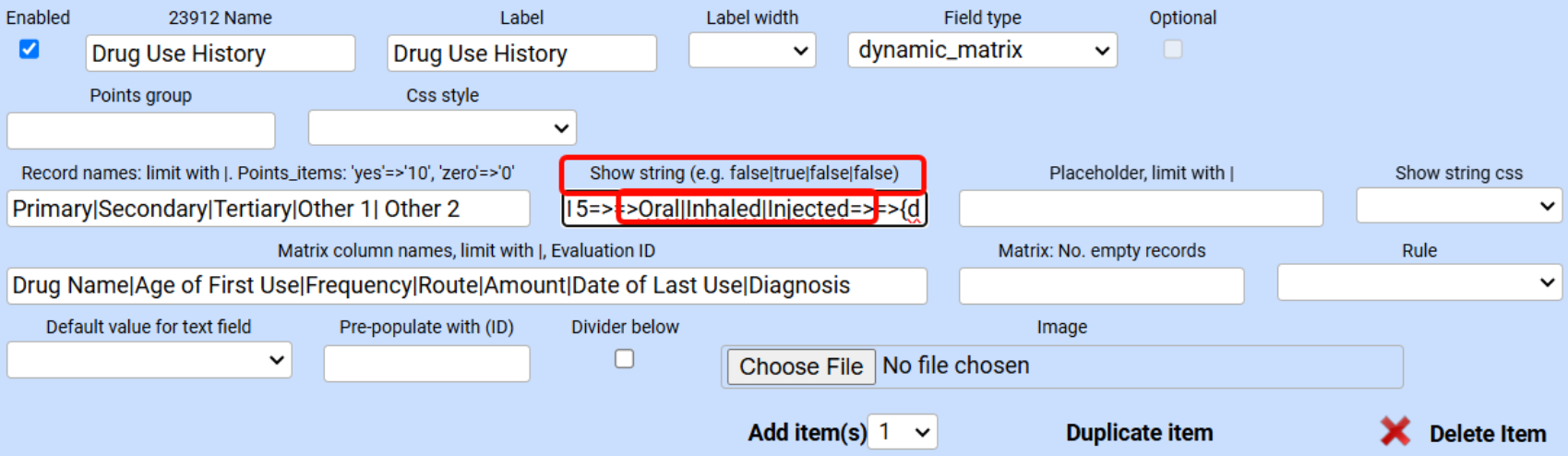Click the red X delete icon
The image size is (1568, 456).
click(1394, 431)
